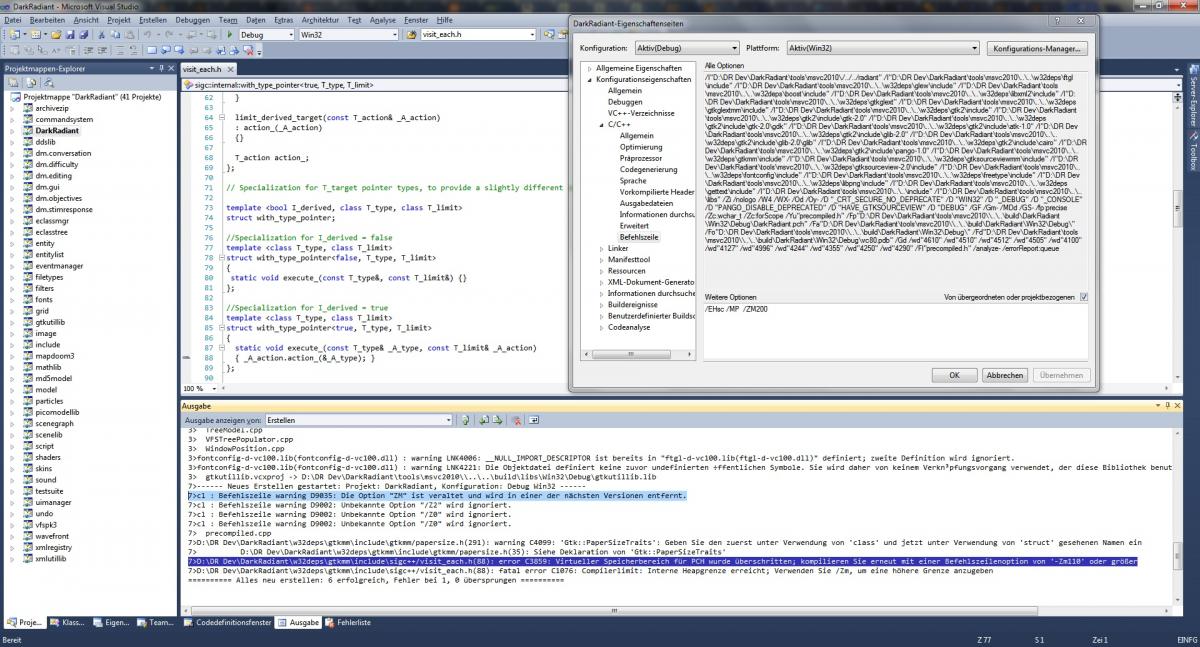The image size is (1200, 647).
Task: Close the visit_each.h editor tab
Action: click(x=230, y=69)
